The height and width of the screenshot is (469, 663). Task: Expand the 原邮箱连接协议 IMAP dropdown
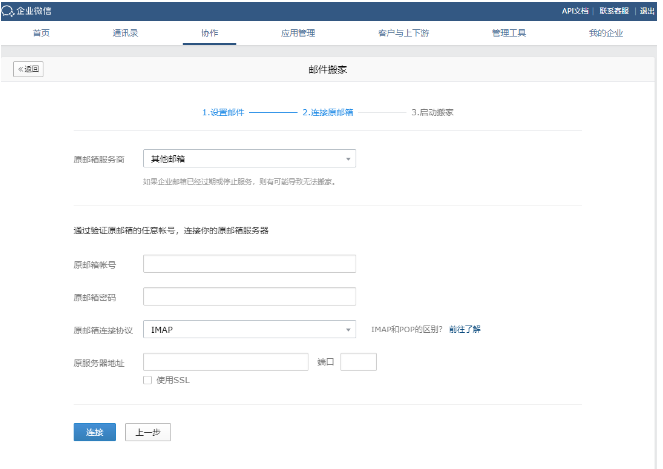249,329
